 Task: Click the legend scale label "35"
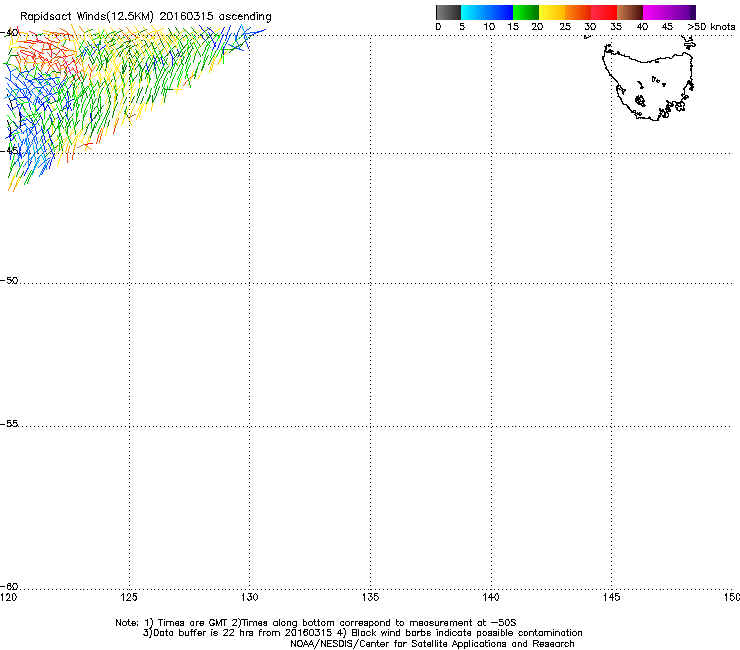coord(616,27)
